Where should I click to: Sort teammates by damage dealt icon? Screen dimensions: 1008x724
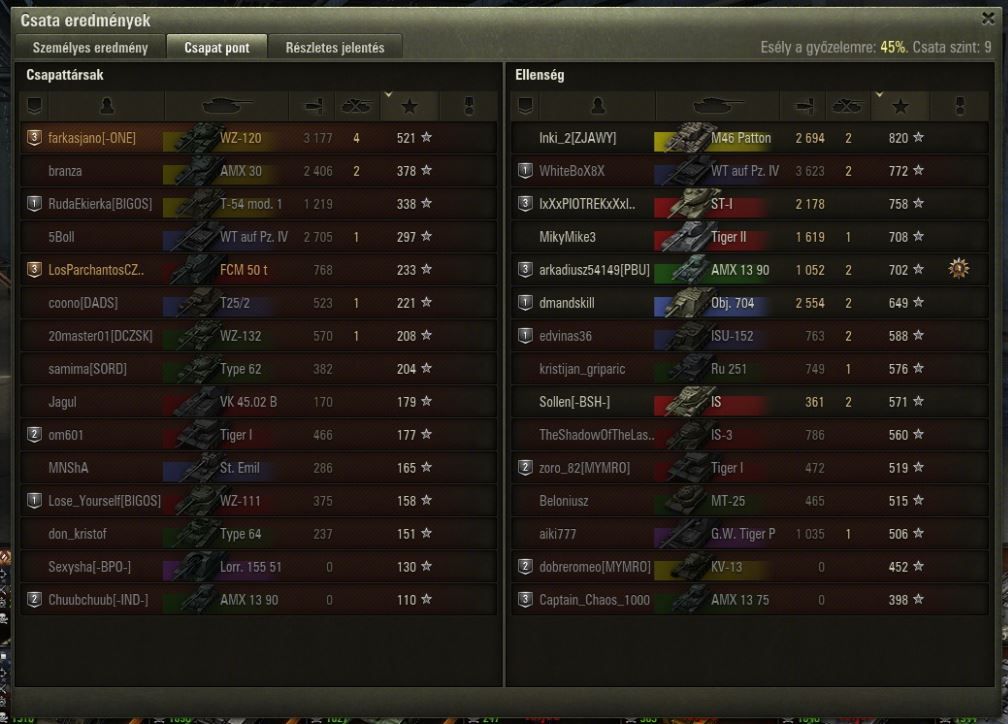[x=313, y=105]
